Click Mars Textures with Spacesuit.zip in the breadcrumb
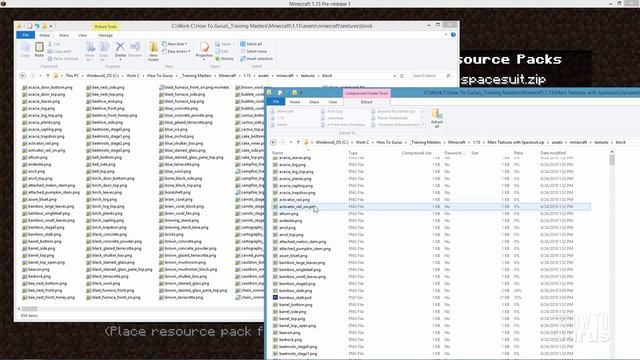 516,142
